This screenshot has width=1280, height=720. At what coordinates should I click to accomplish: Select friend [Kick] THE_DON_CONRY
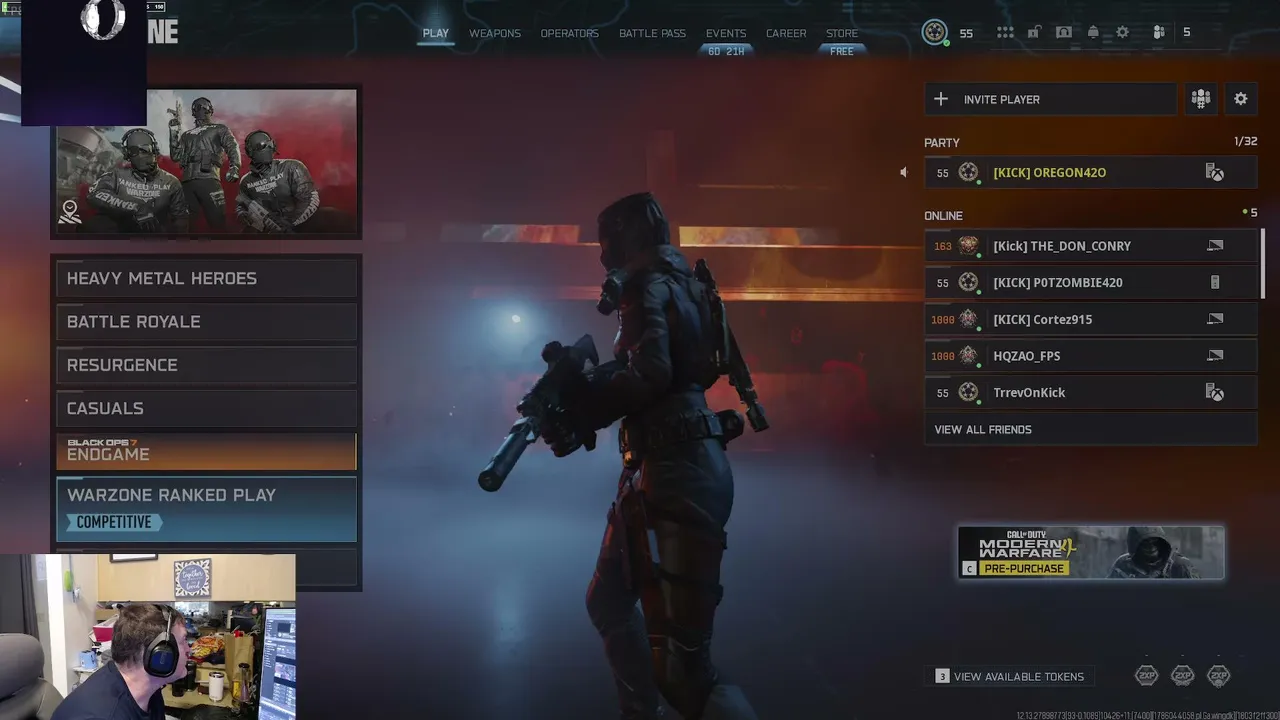pyautogui.click(x=1090, y=246)
